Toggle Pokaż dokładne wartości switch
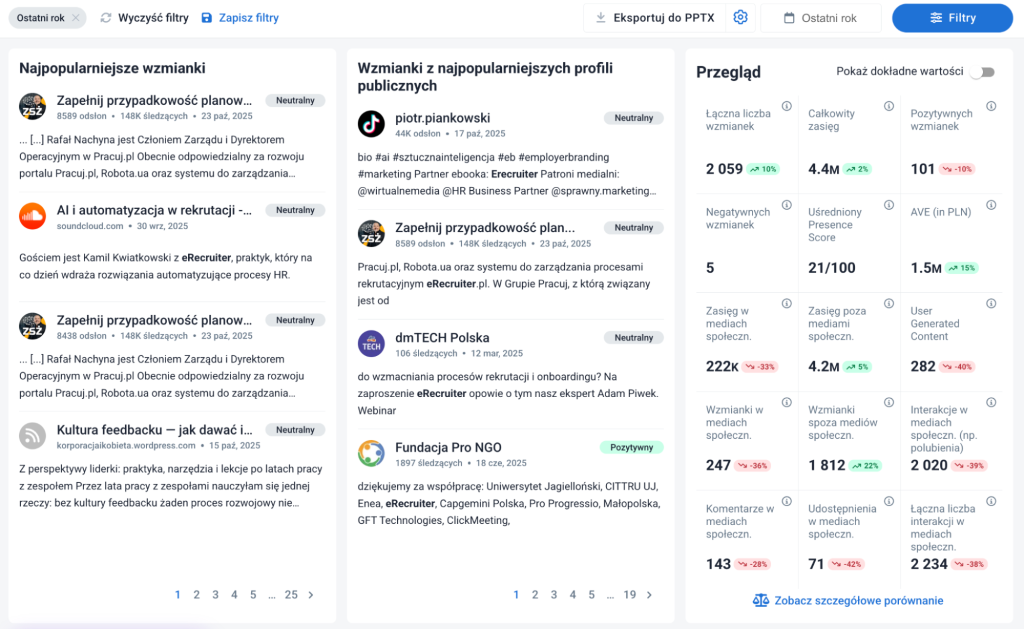The image size is (1024, 629). (986, 72)
